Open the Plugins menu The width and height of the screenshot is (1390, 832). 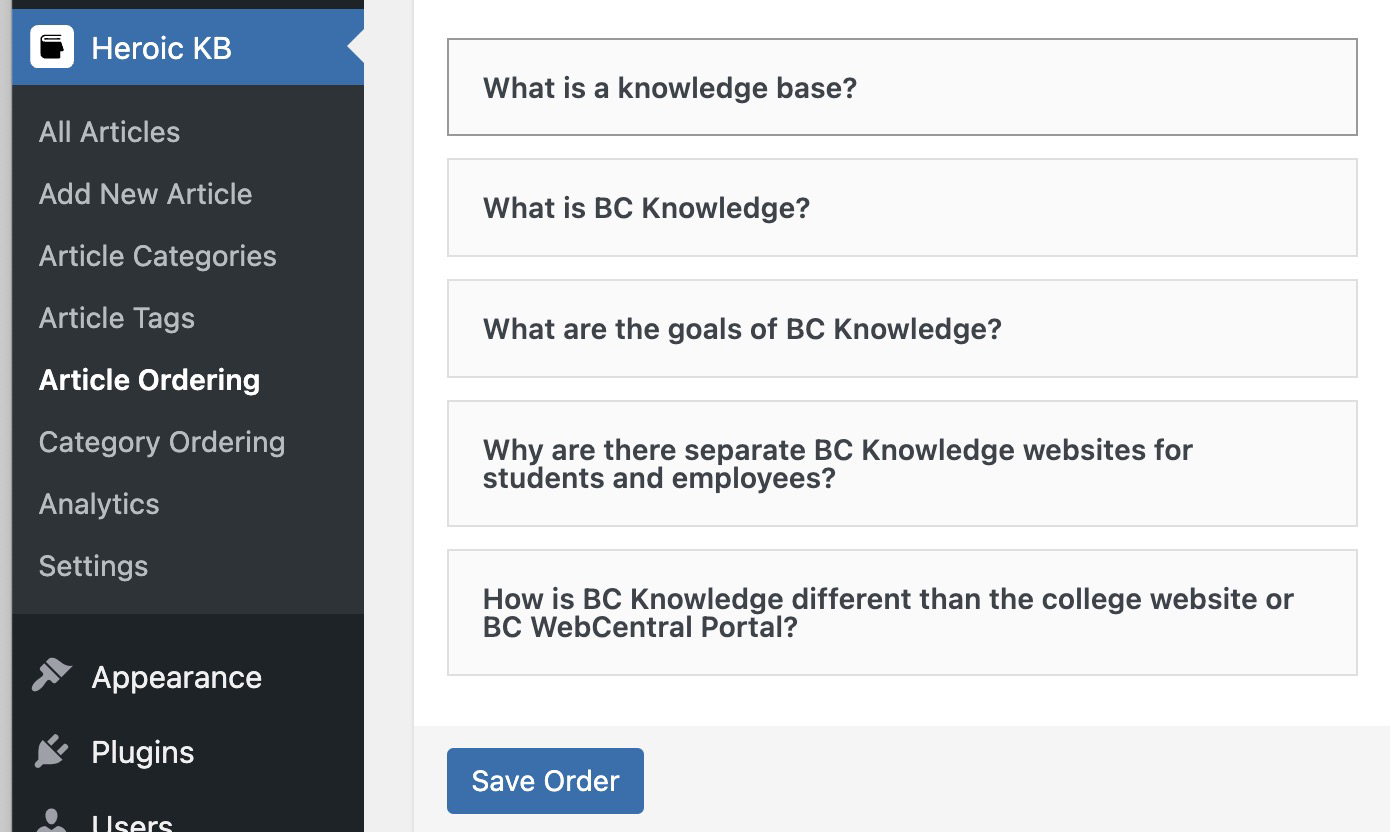click(x=142, y=752)
